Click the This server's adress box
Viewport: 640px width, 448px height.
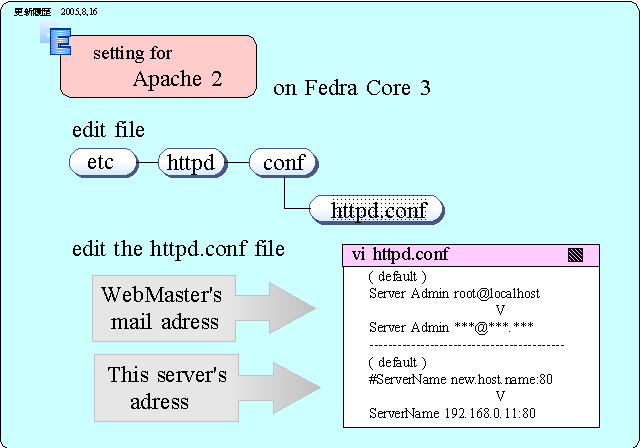(x=160, y=388)
